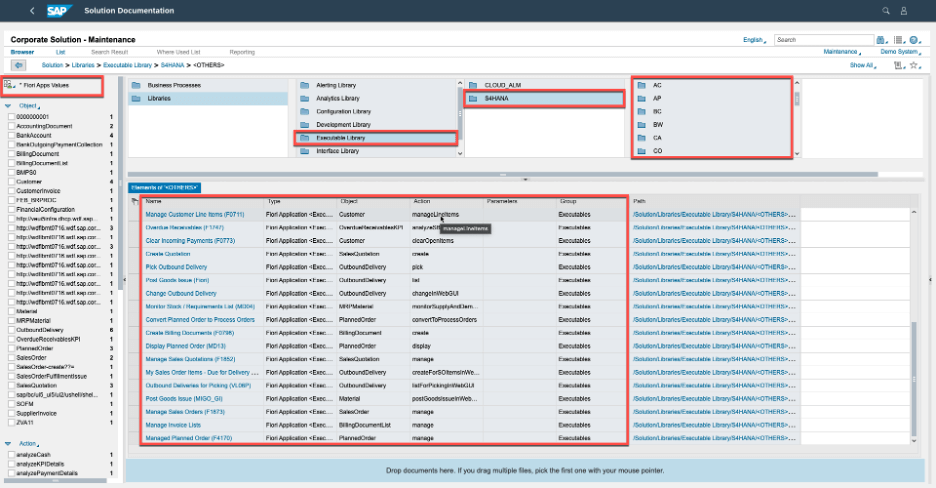This screenshot has width=936, height=488.
Task: Check the OutboundDelivery filter checkbox
Action: point(11,330)
